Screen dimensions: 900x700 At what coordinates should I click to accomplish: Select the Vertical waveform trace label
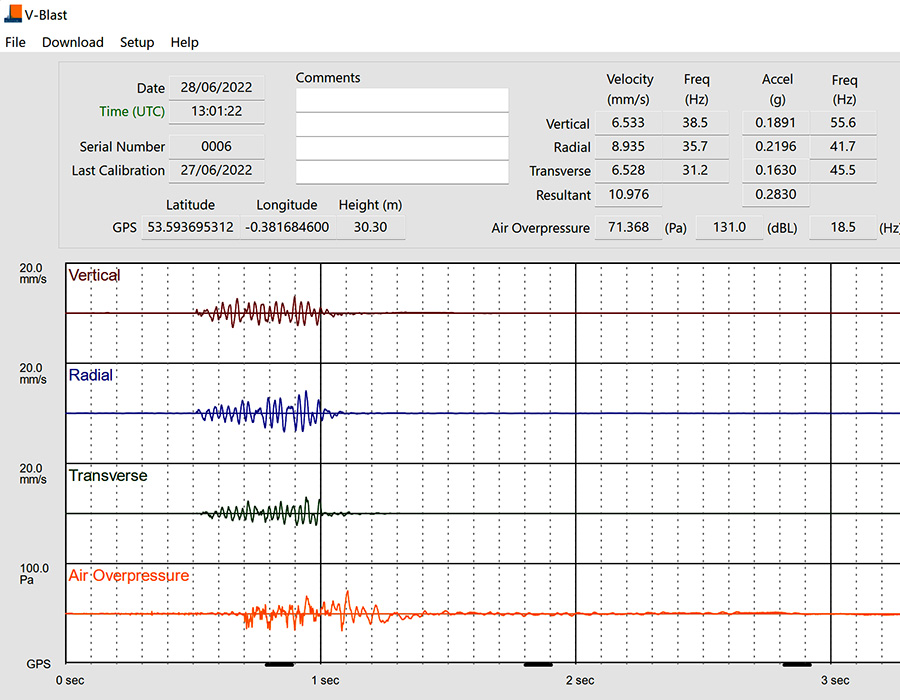(x=94, y=275)
